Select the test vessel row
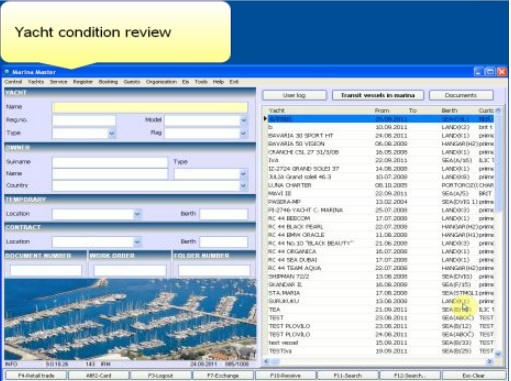This screenshot has width=511, height=381. coord(380,343)
